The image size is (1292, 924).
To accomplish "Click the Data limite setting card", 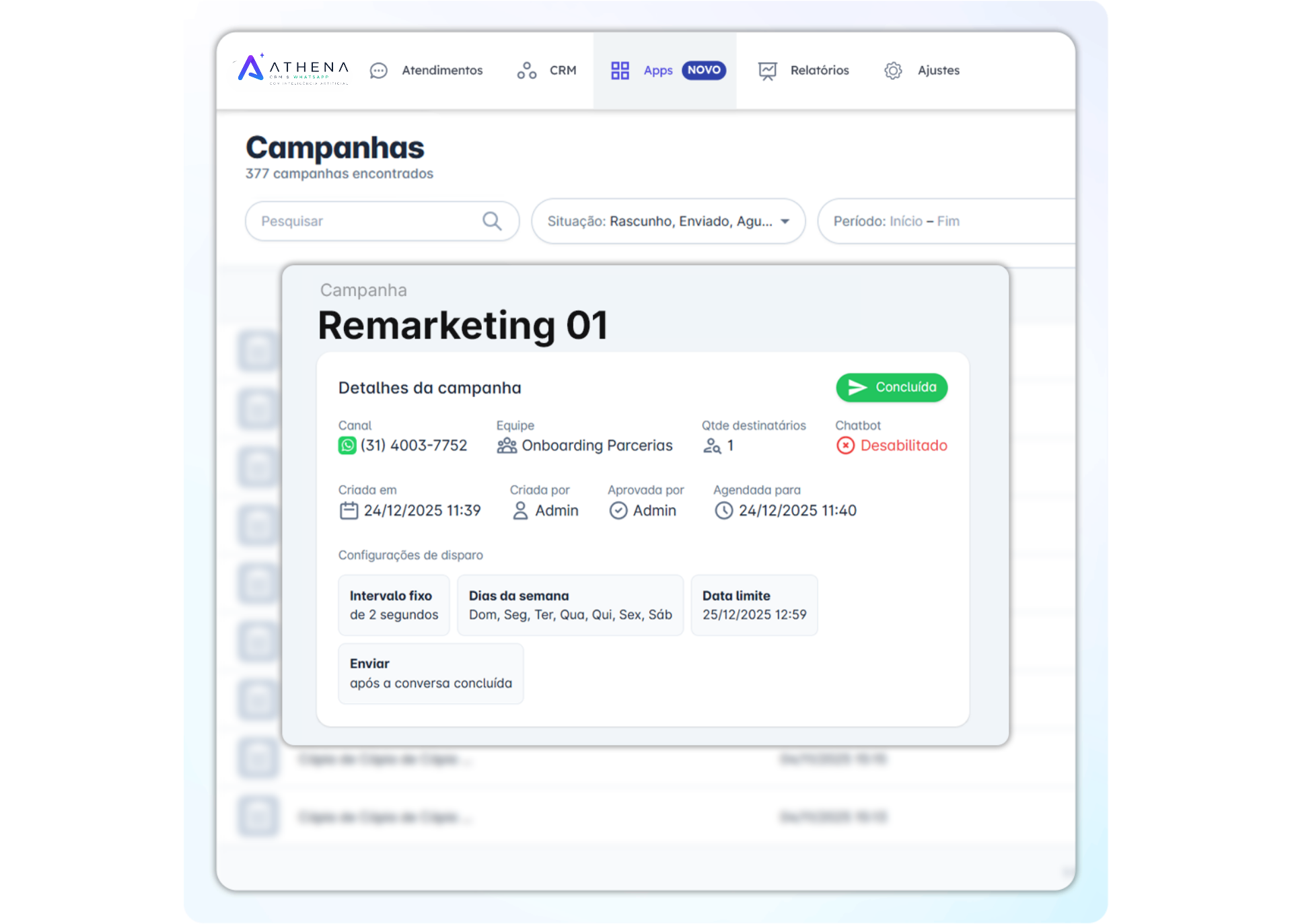I will pos(754,605).
